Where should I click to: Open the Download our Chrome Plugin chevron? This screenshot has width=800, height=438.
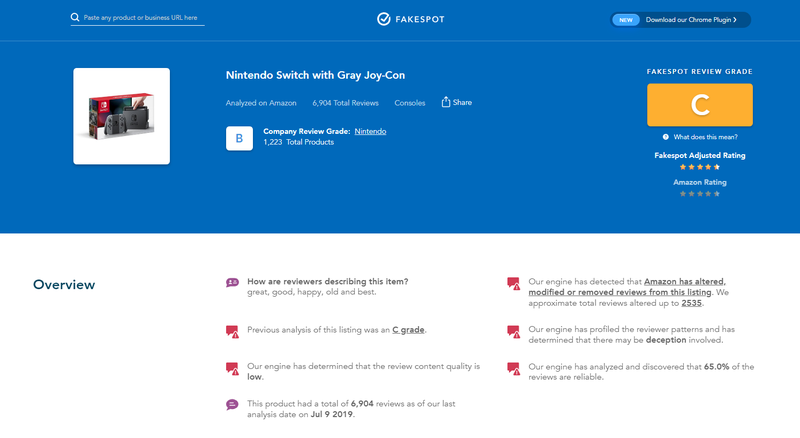pyautogui.click(x=735, y=20)
